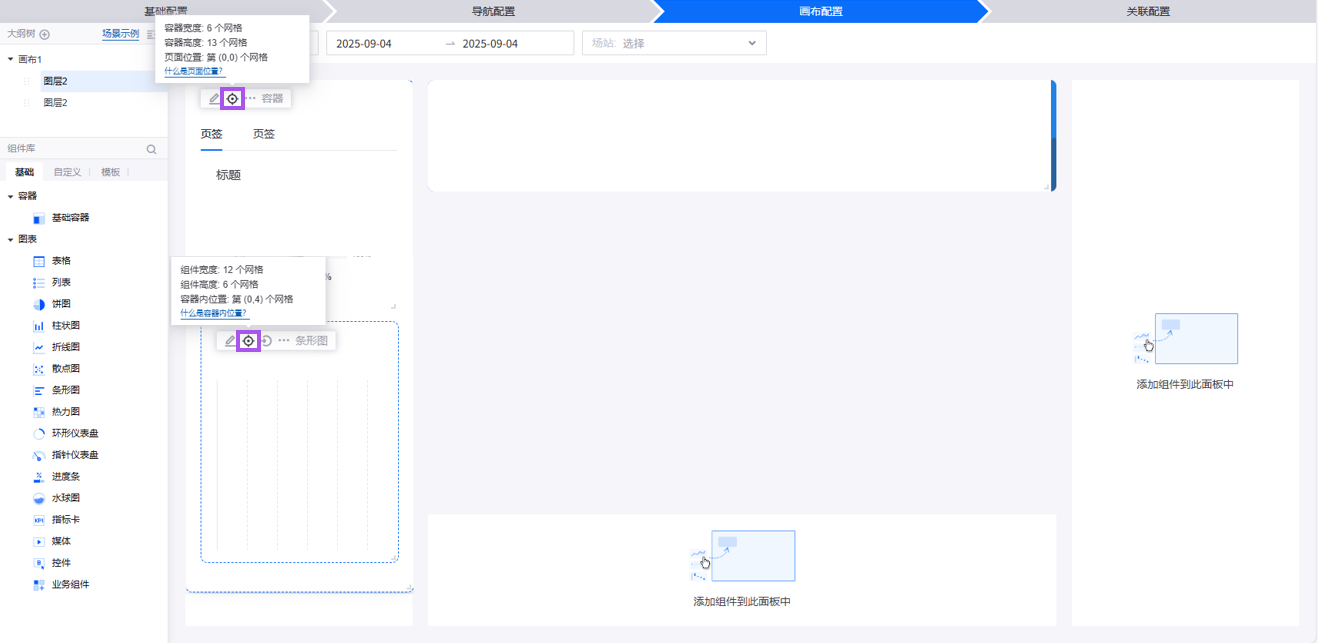Pick the 指标卡 KPI component
Screen dimensions: 1318x643
click(65, 520)
